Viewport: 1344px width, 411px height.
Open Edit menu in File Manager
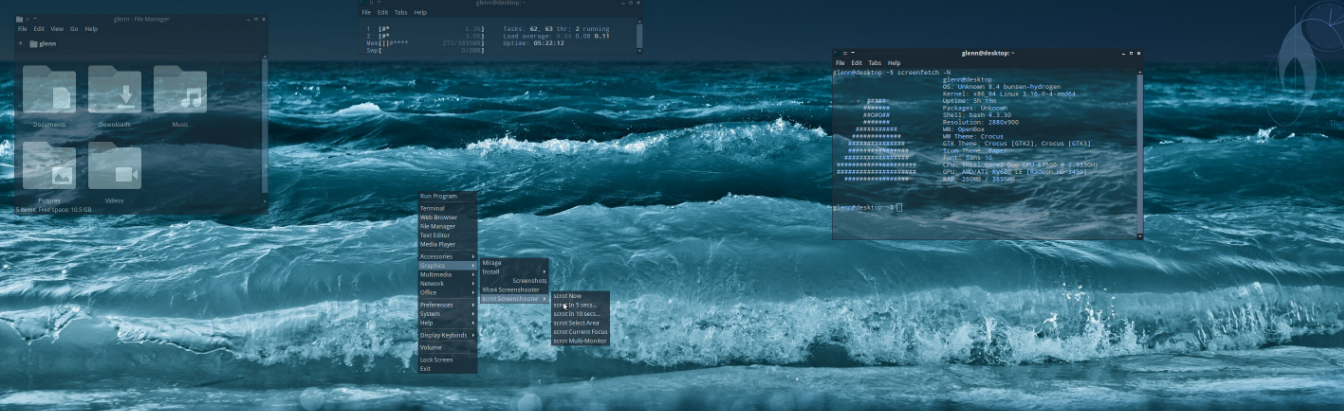(x=38, y=29)
